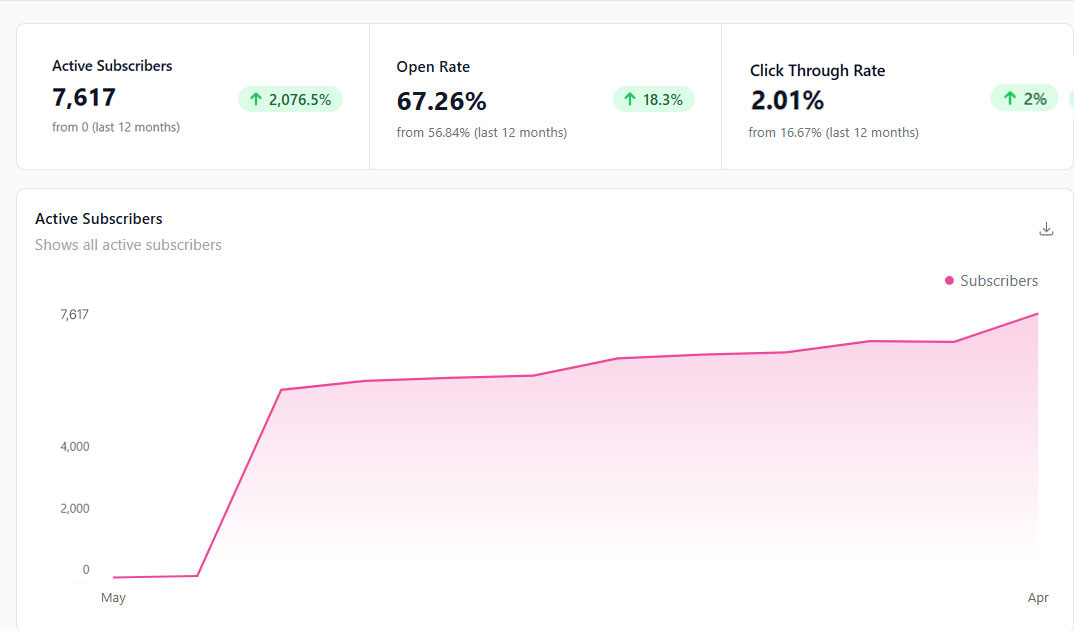Click the pink Subscribers legend dot
The image size is (1074, 631).
949,281
